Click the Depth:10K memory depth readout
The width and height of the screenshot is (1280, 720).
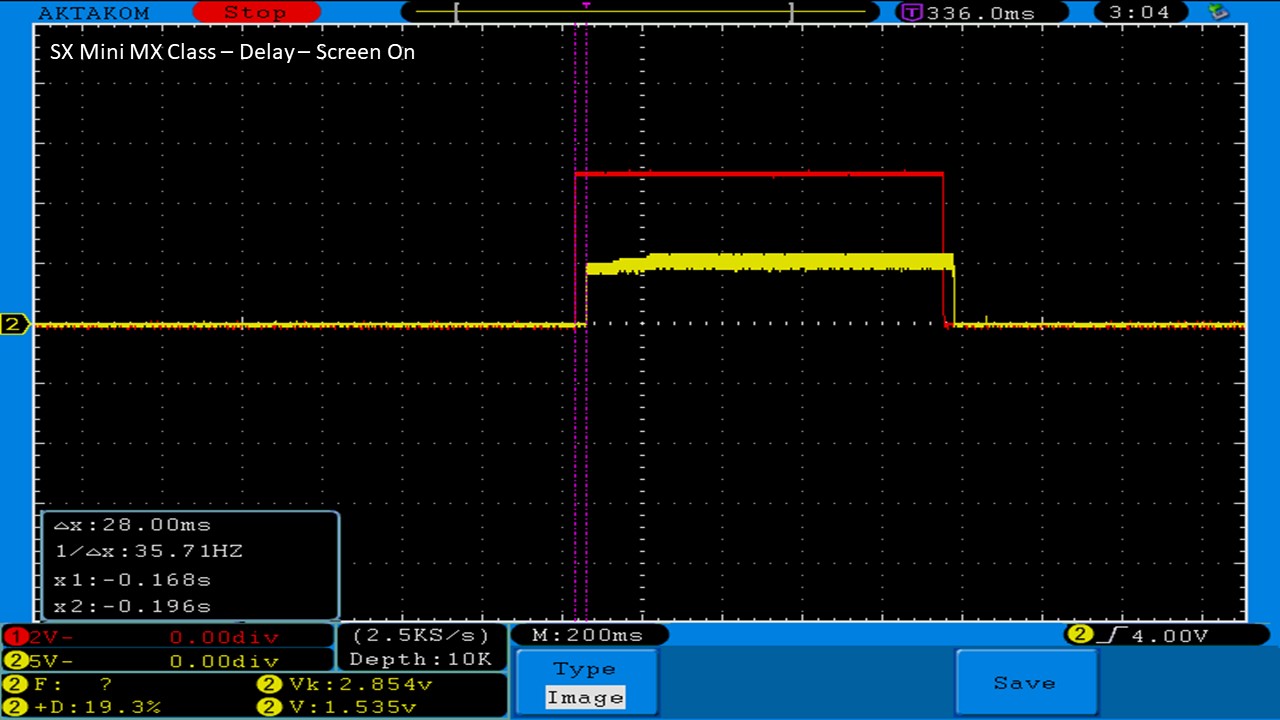coord(421,659)
